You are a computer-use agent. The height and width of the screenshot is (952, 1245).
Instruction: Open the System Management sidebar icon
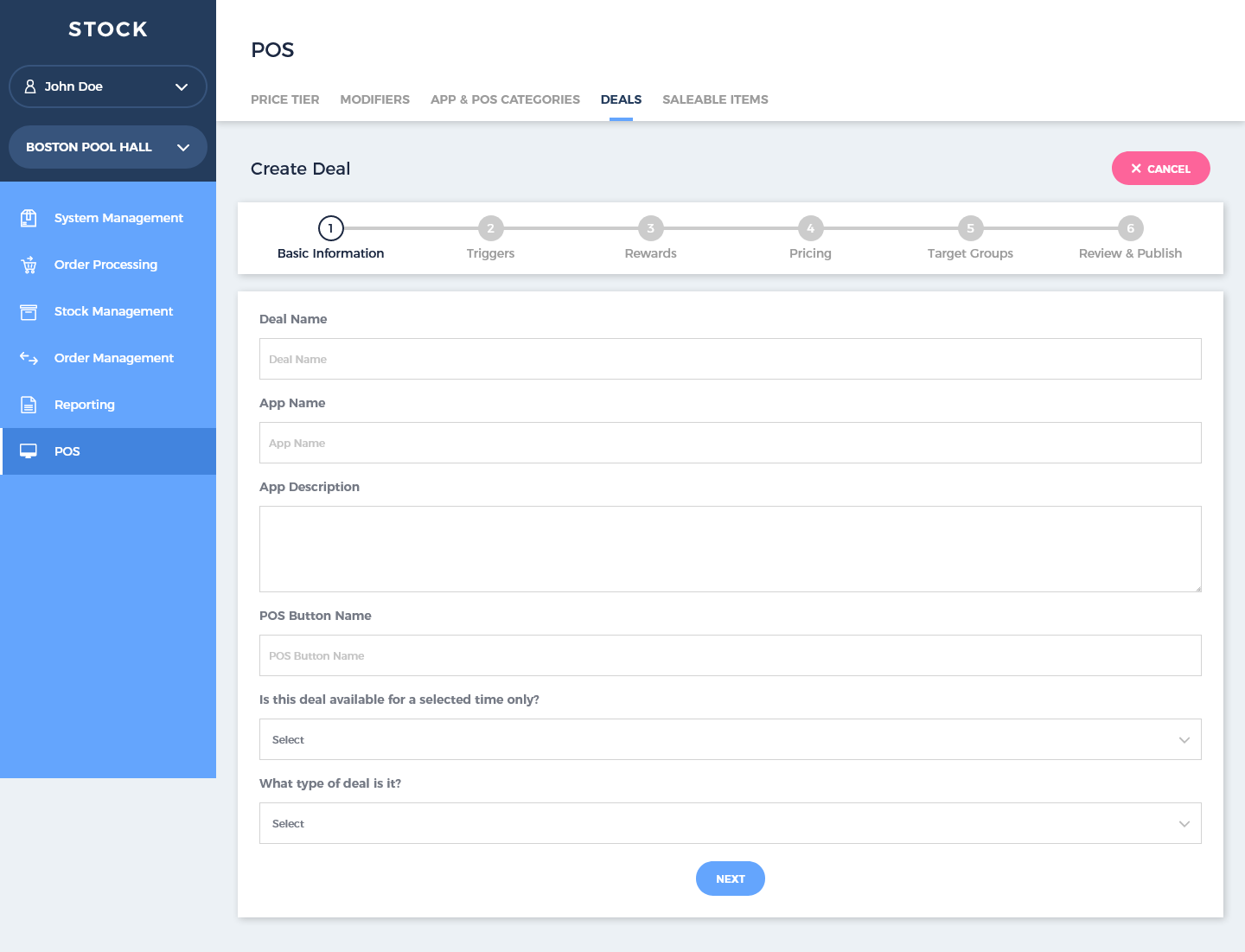(x=29, y=218)
